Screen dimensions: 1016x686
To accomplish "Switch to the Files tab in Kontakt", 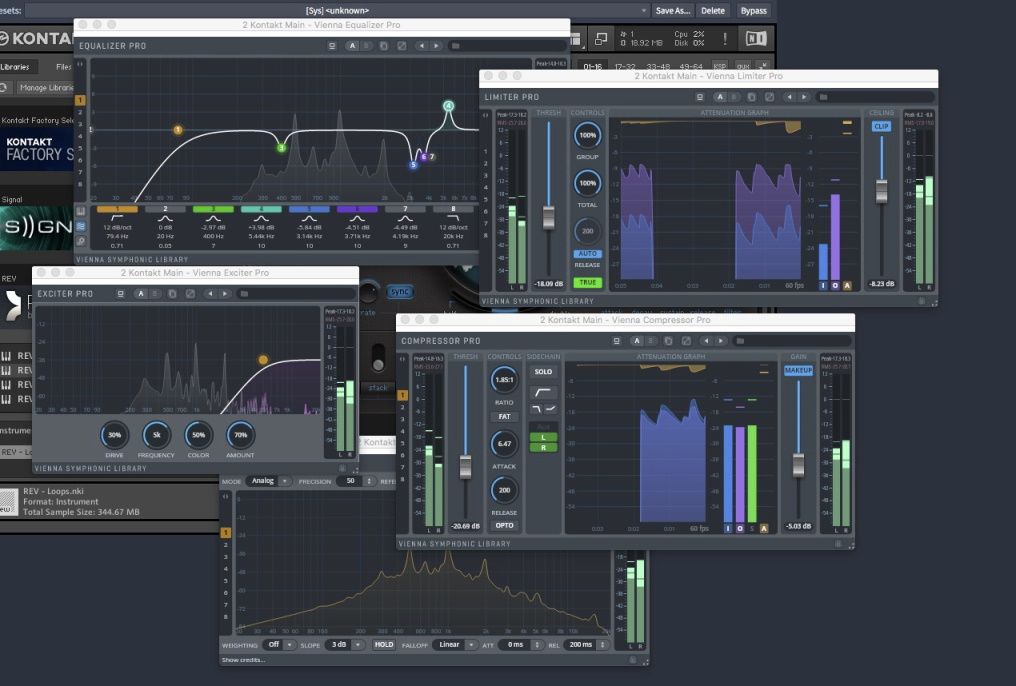I will point(63,67).
